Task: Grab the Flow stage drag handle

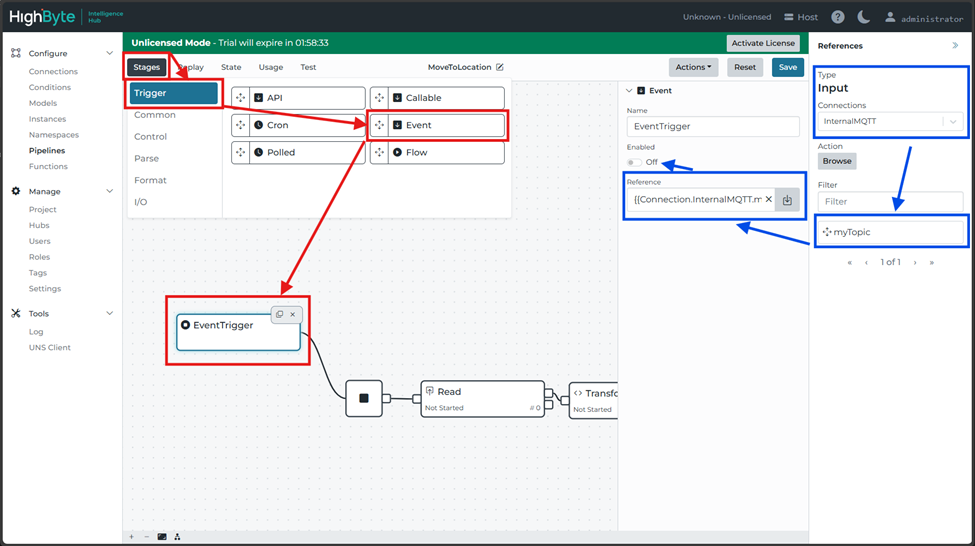Action: (379, 152)
